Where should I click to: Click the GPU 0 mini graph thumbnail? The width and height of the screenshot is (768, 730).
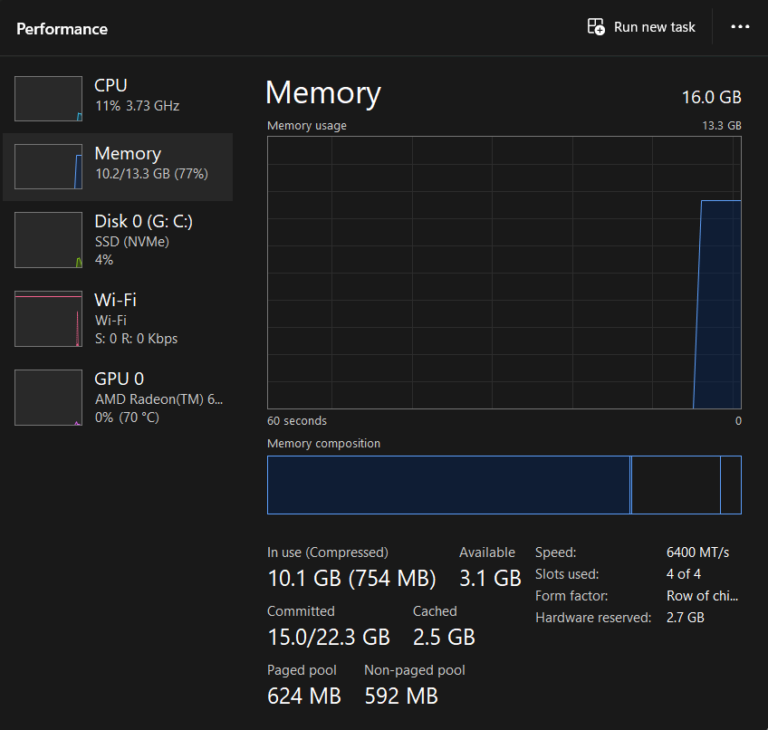(48, 397)
